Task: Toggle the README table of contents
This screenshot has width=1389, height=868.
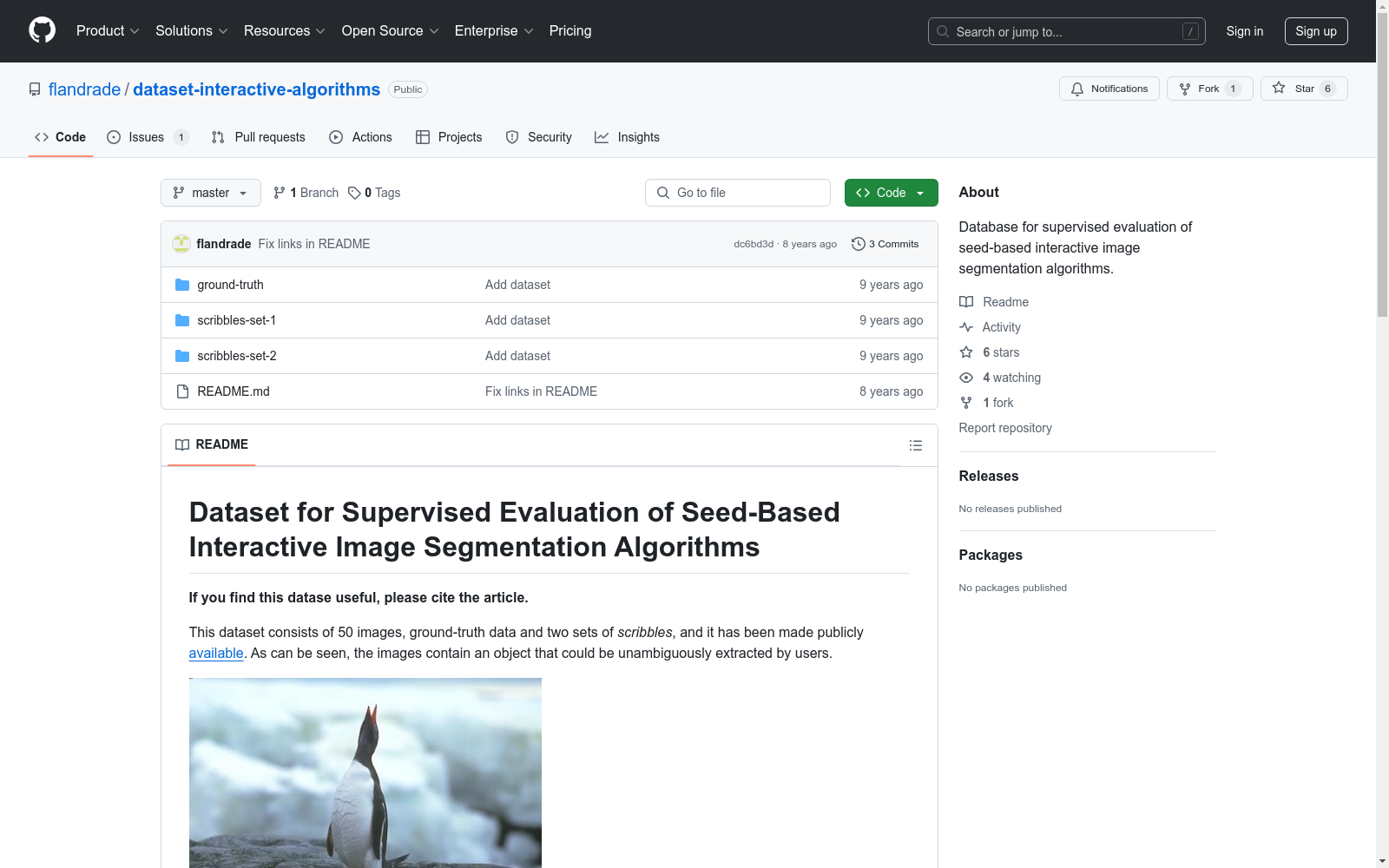Action: (x=915, y=444)
